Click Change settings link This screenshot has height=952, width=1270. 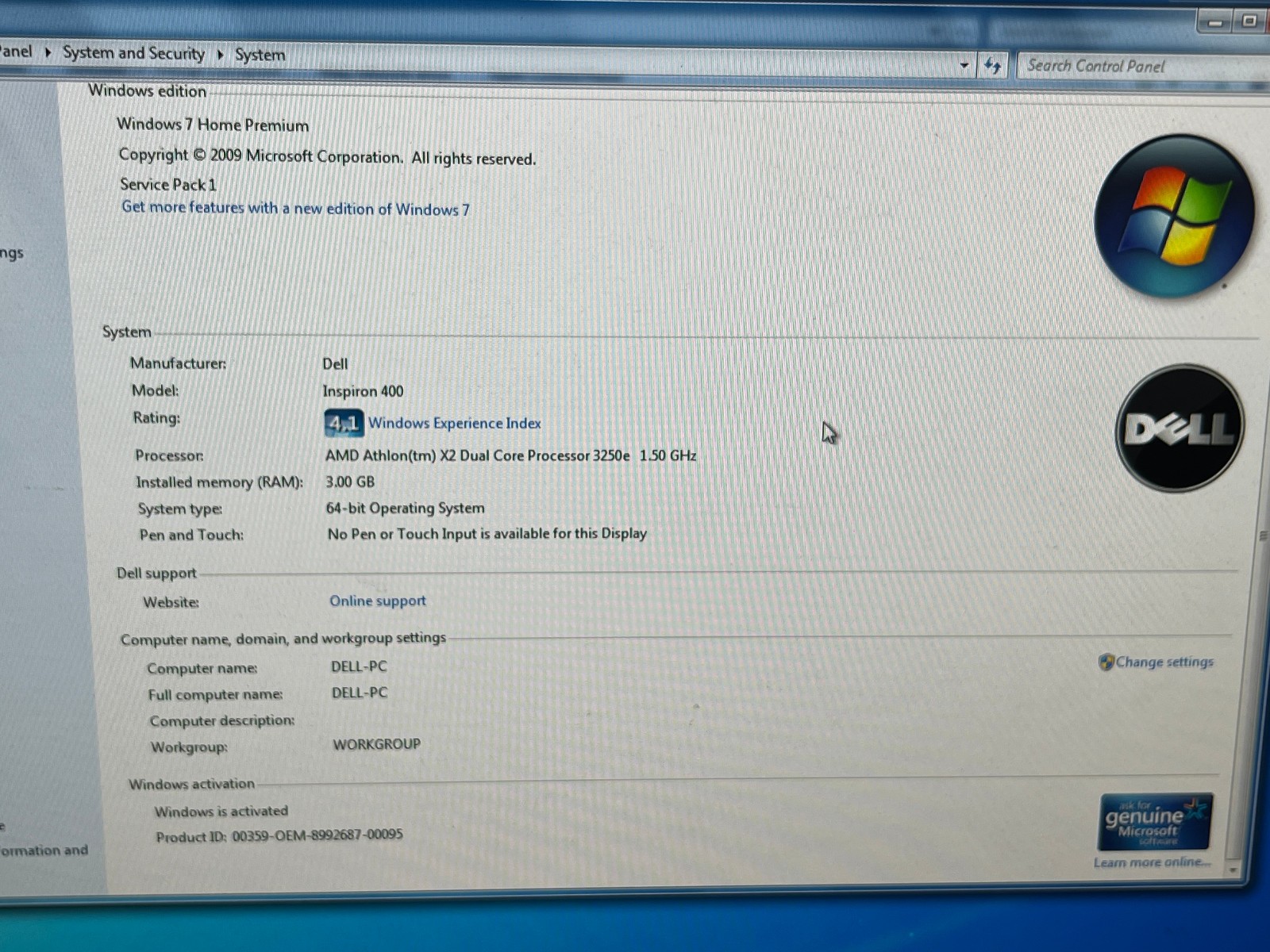tap(1164, 662)
